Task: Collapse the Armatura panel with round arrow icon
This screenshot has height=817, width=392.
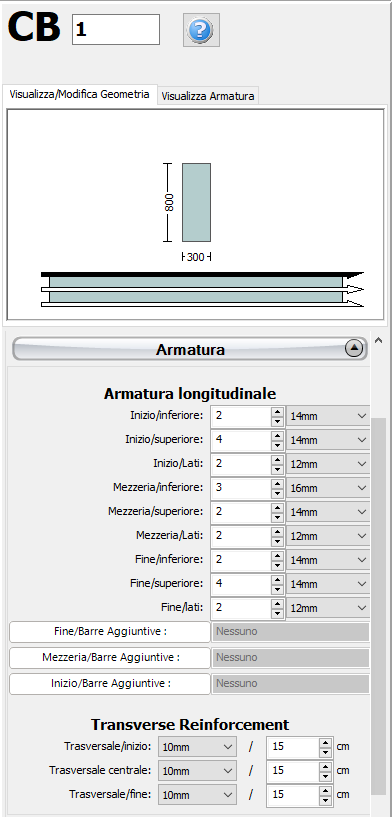Action: tap(354, 349)
